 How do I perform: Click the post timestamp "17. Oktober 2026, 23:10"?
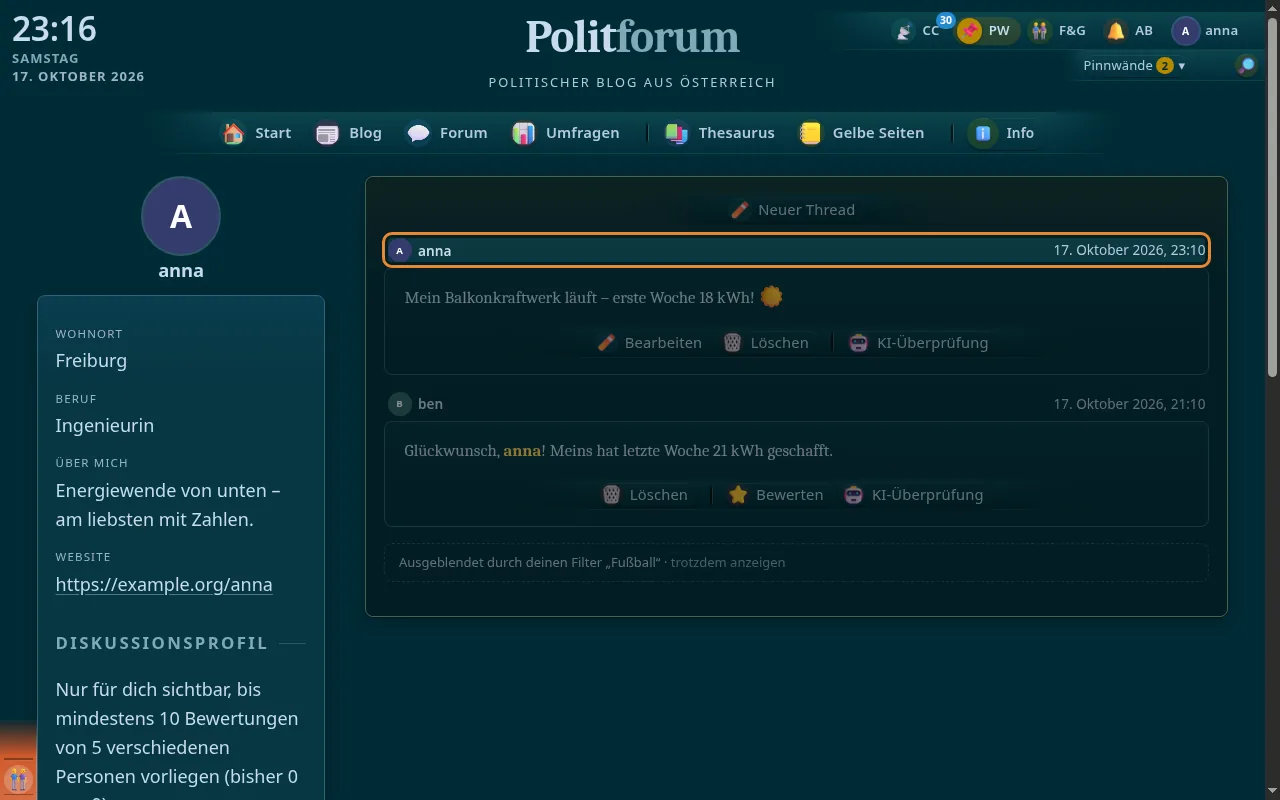1129,251
